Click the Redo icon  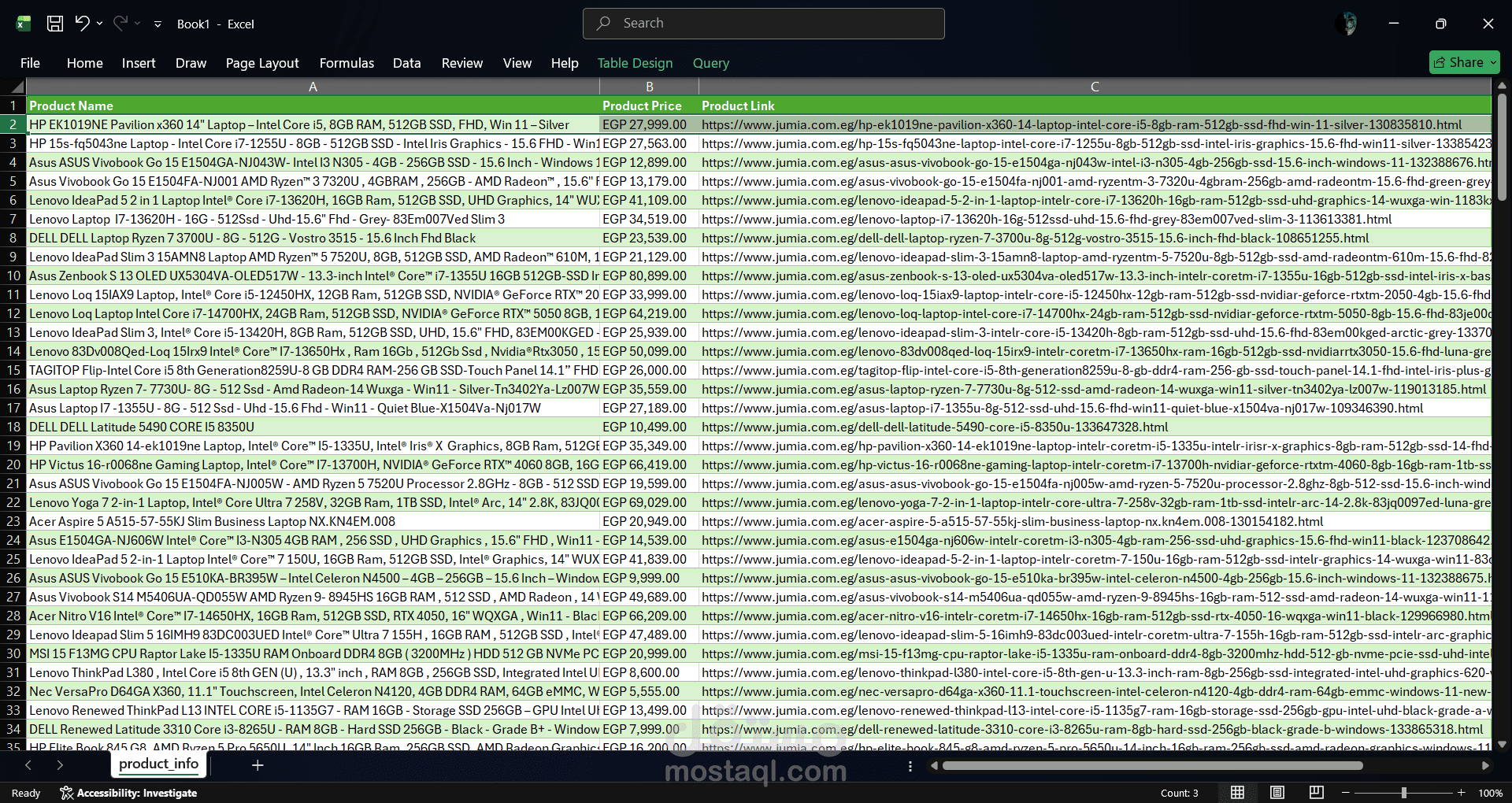coord(120,24)
